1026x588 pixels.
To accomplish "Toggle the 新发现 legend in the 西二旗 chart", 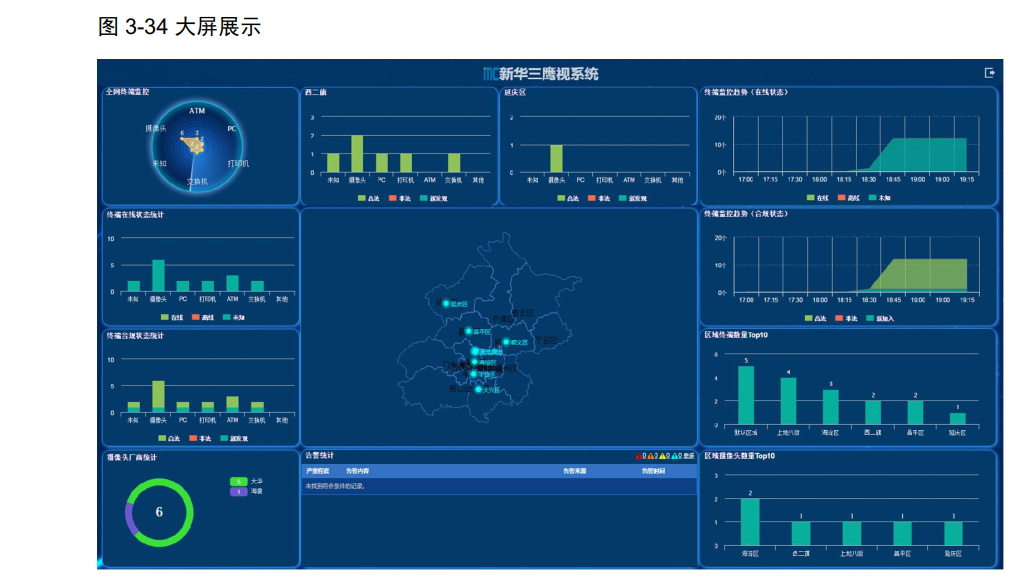I will [434, 198].
